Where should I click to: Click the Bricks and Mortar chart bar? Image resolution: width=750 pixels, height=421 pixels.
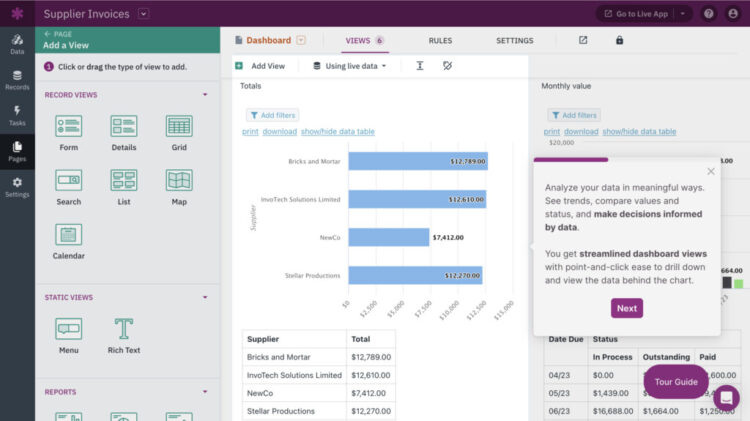point(418,161)
